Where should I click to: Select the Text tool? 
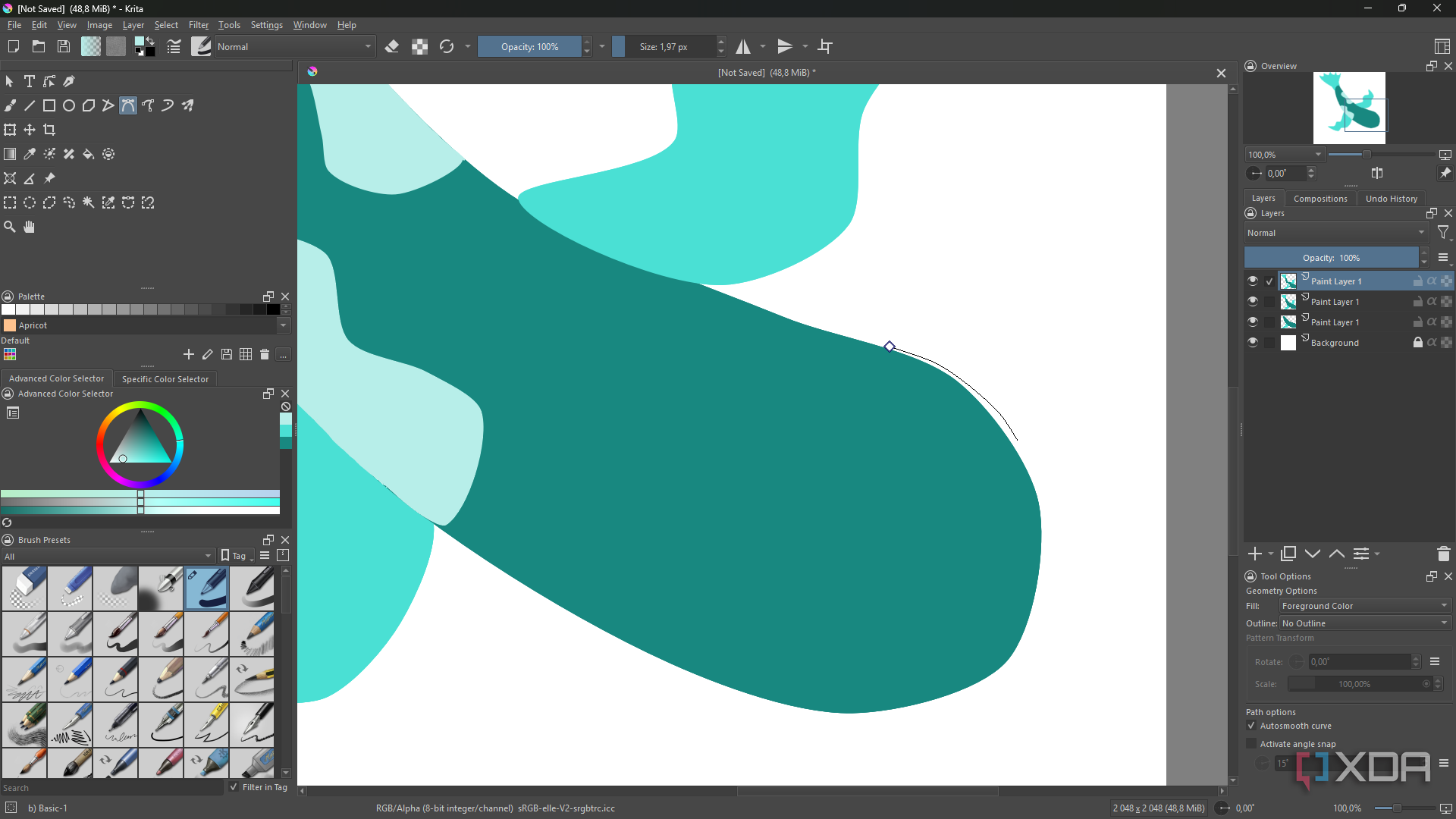29,81
